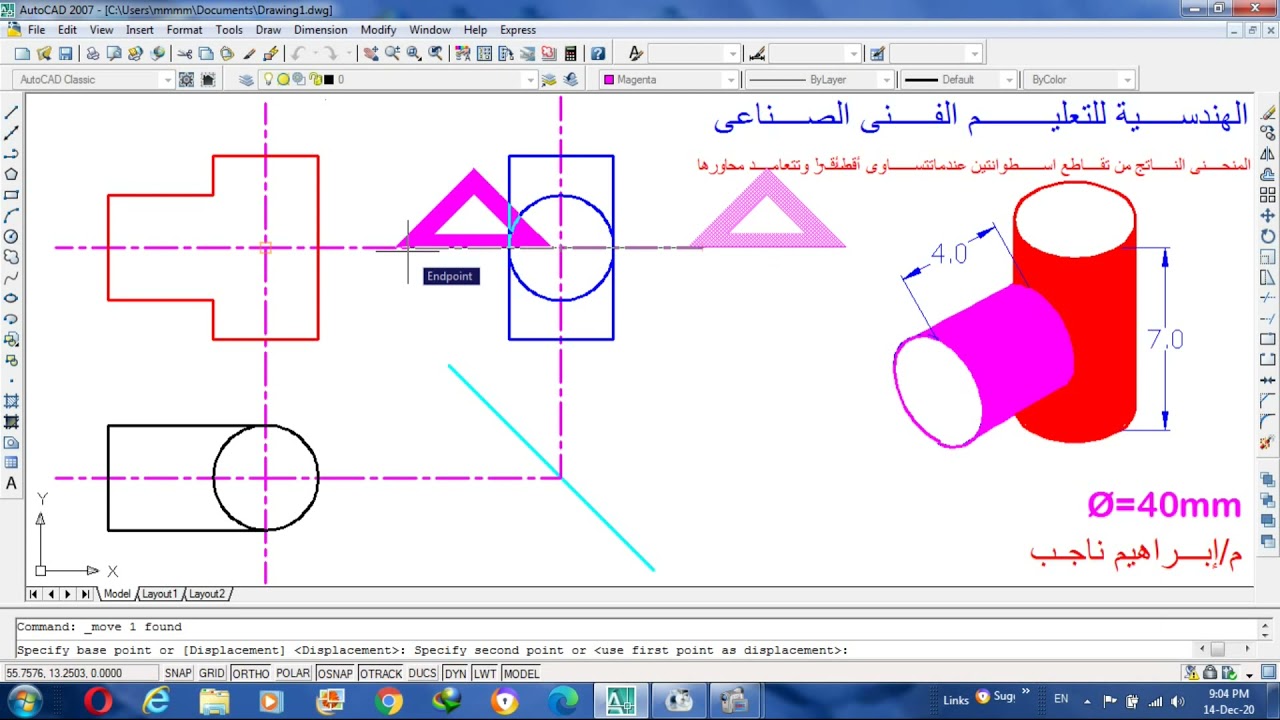Select the Arc draw tool

pyautogui.click(x=12, y=216)
